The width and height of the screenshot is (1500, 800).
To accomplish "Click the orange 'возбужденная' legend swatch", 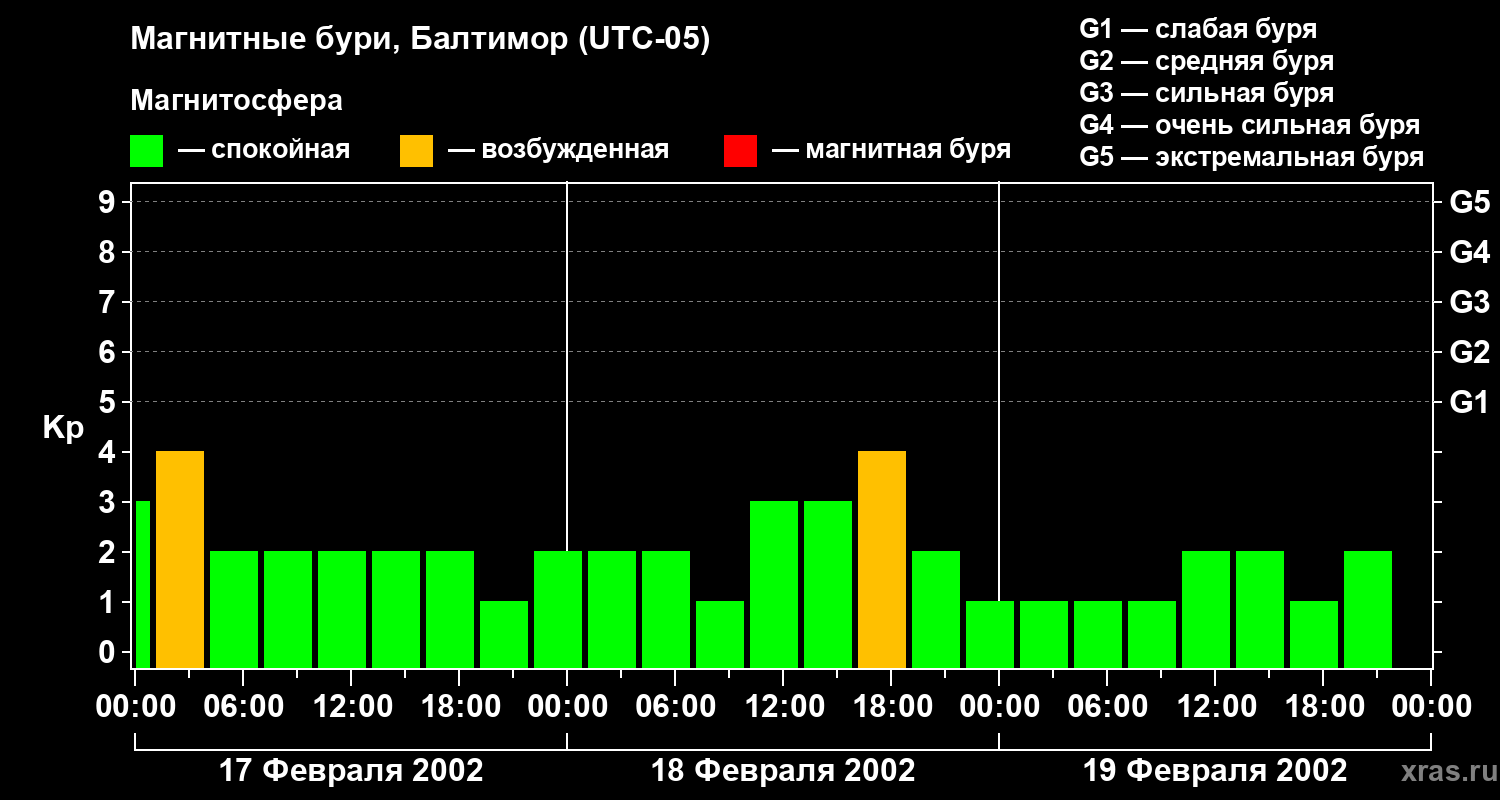I will click(416, 151).
